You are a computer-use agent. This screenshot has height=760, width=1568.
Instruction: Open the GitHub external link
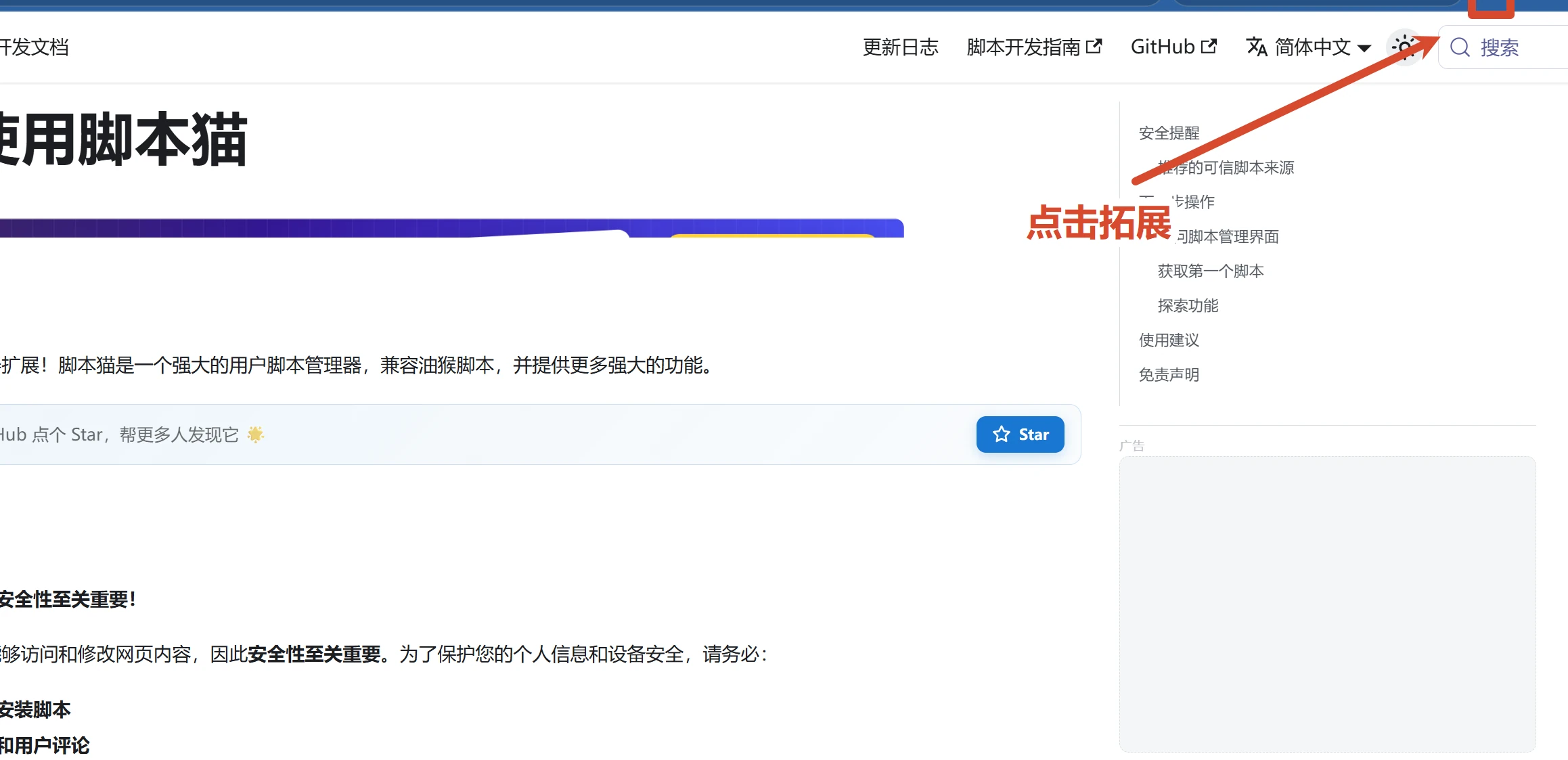1173,47
